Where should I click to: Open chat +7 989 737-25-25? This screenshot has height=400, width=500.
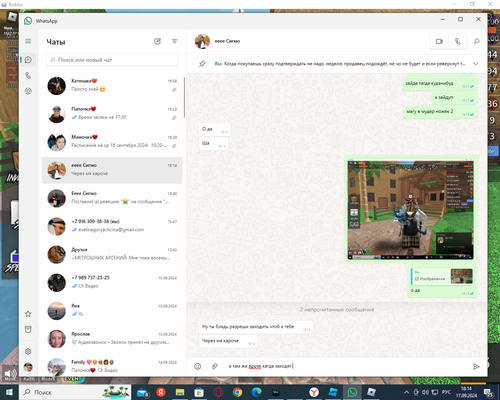[x=112, y=282]
